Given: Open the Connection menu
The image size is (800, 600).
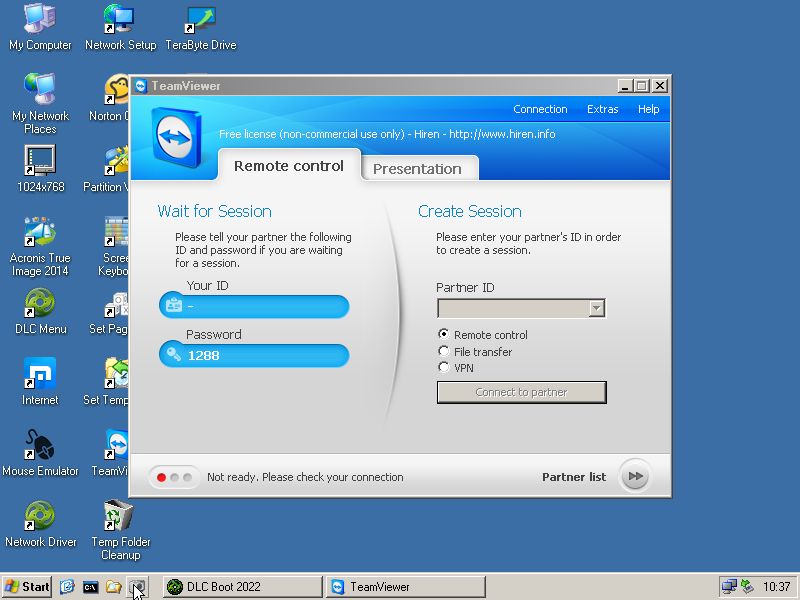Looking at the screenshot, I should (540, 109).
